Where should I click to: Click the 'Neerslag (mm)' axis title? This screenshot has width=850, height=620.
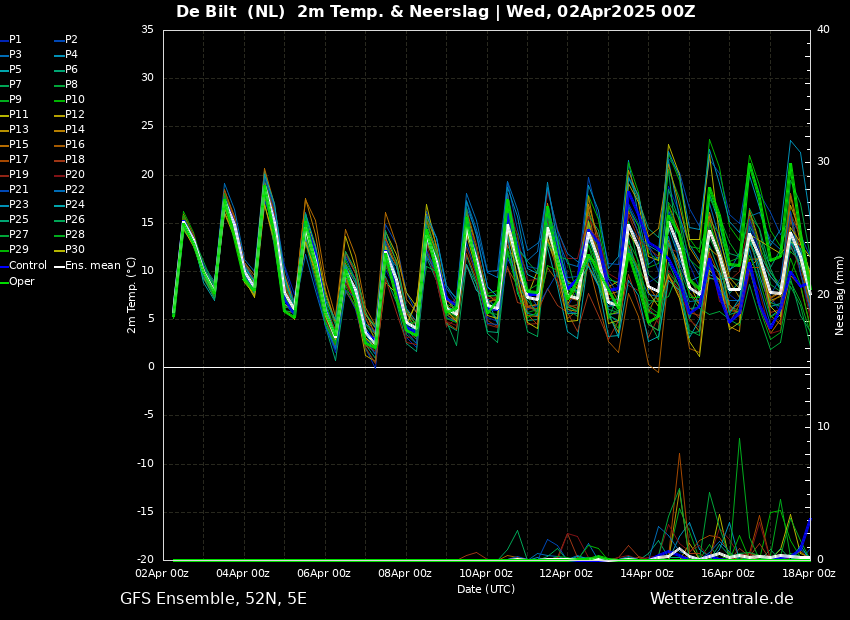(x=839, y=296)
